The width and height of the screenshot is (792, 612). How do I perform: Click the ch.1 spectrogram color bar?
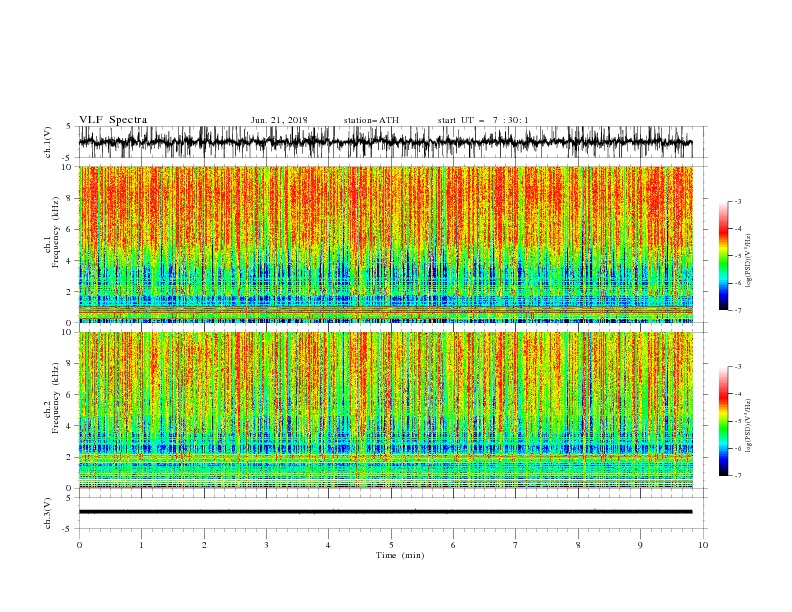click(x=723, y=256)
